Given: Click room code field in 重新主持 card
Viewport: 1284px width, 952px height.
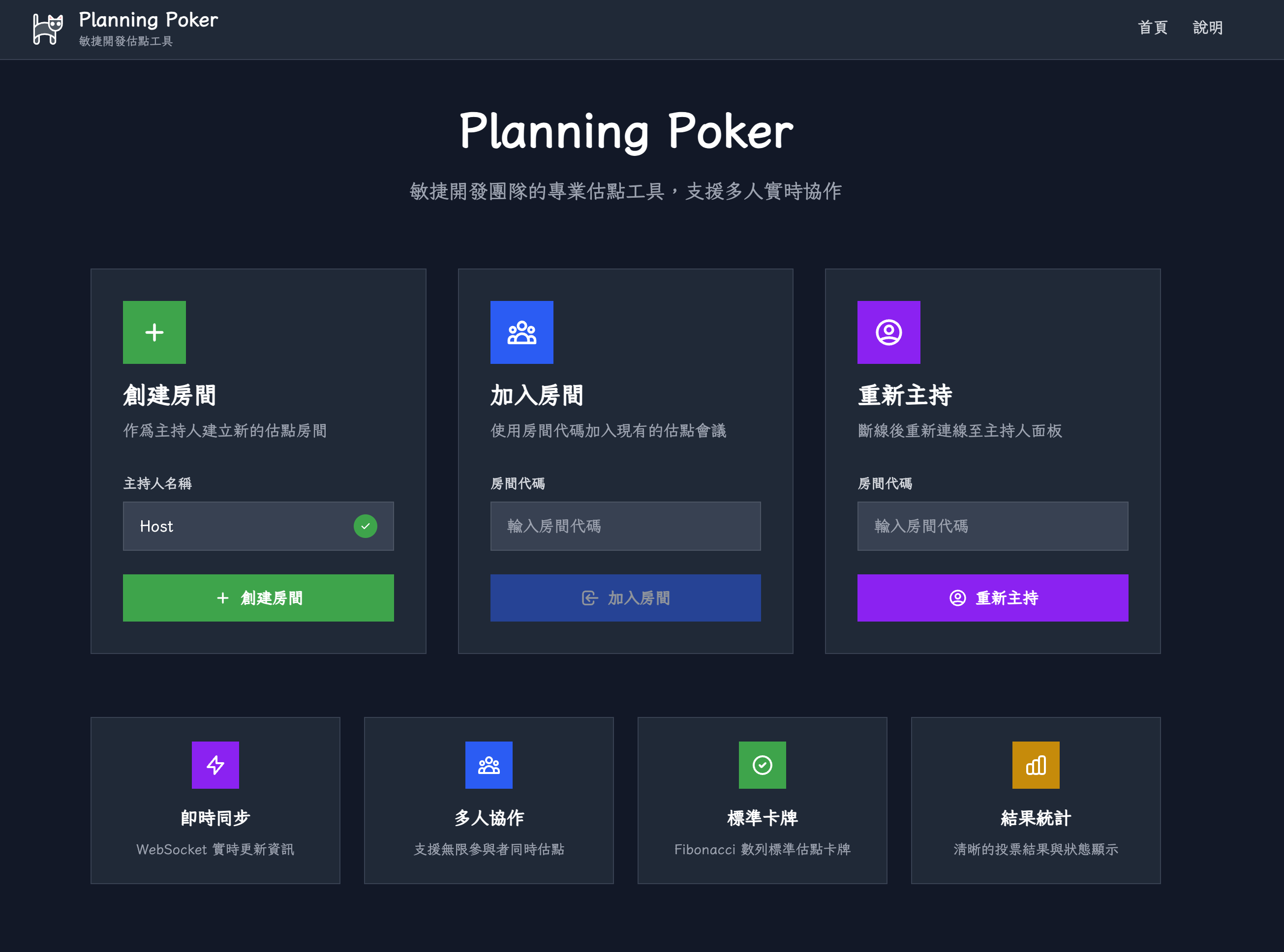Looking at the screenshot, I should point(992,526).
